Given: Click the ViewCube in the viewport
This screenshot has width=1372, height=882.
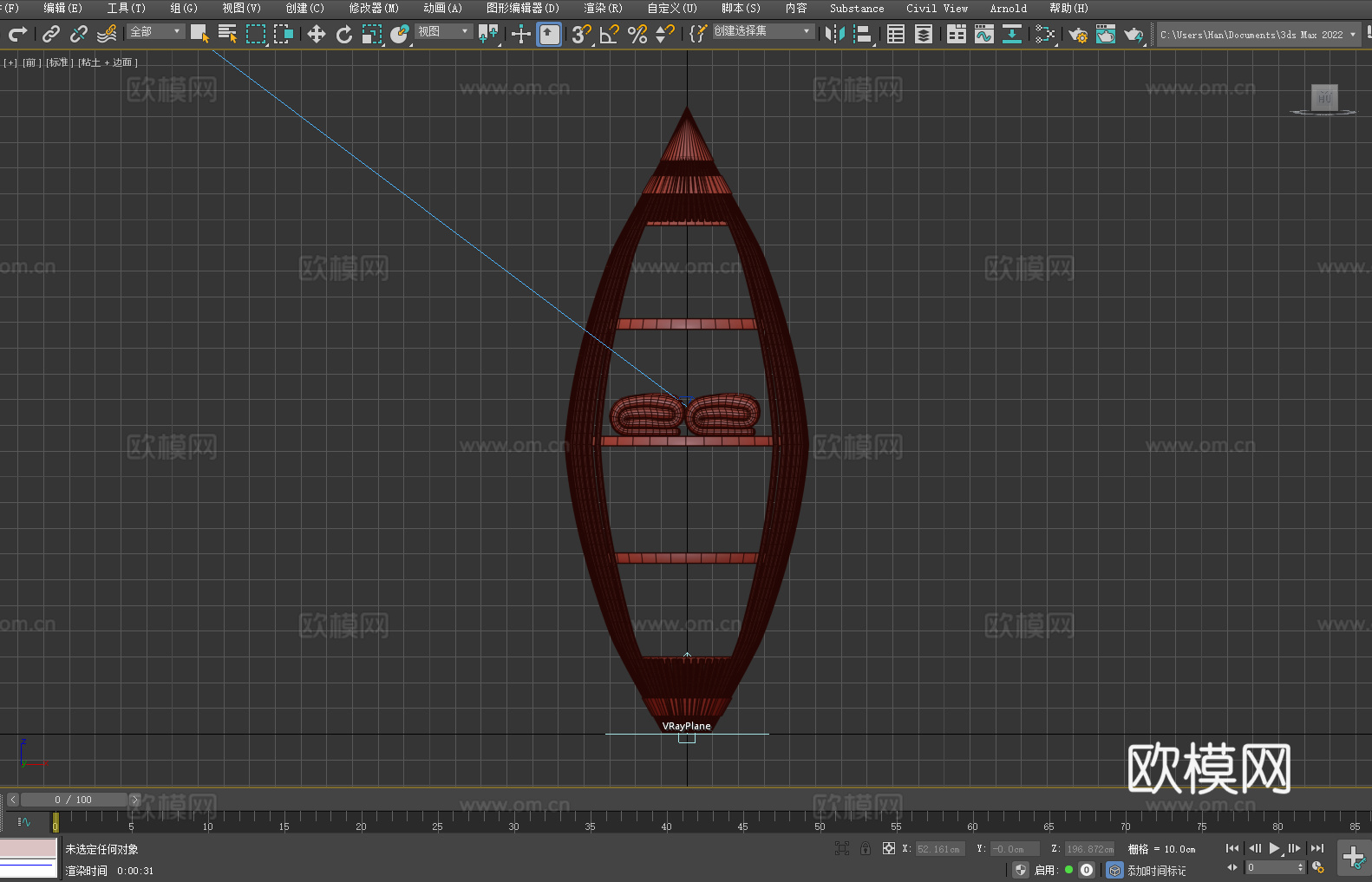Looking at the screenshot, I should tap(1323, 98).
